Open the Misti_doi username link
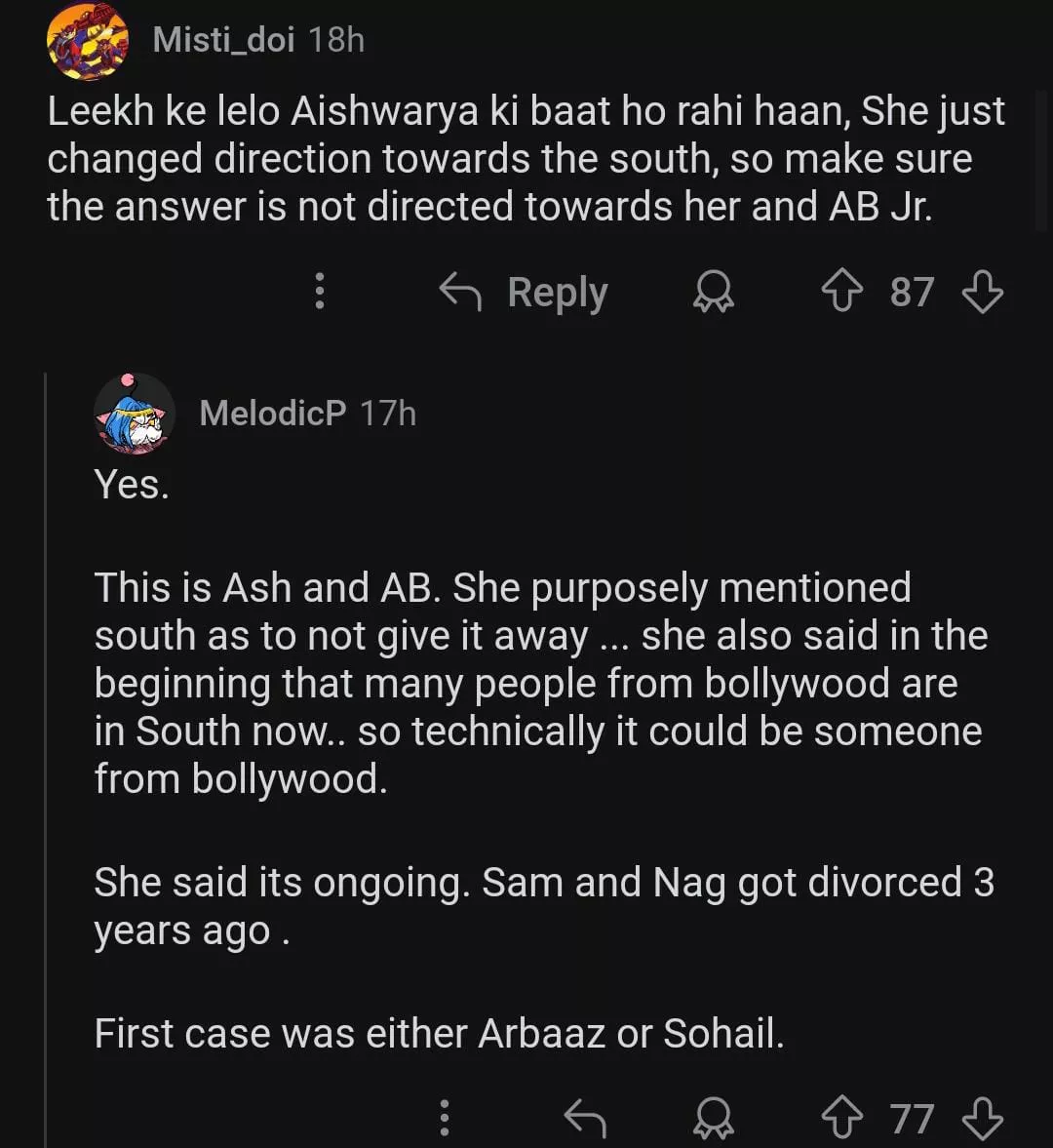 click(223, 40)
